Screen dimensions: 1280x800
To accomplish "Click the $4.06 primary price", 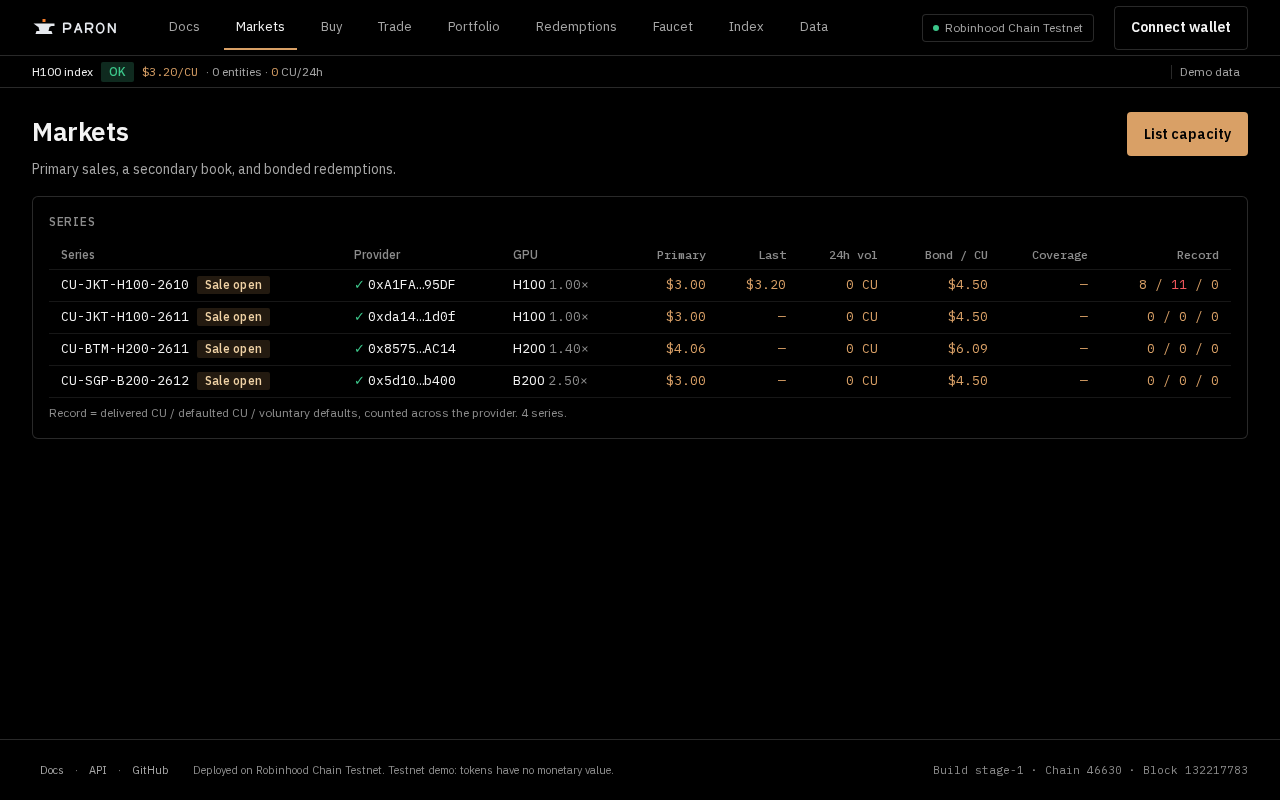I will (x=686, y=349).
